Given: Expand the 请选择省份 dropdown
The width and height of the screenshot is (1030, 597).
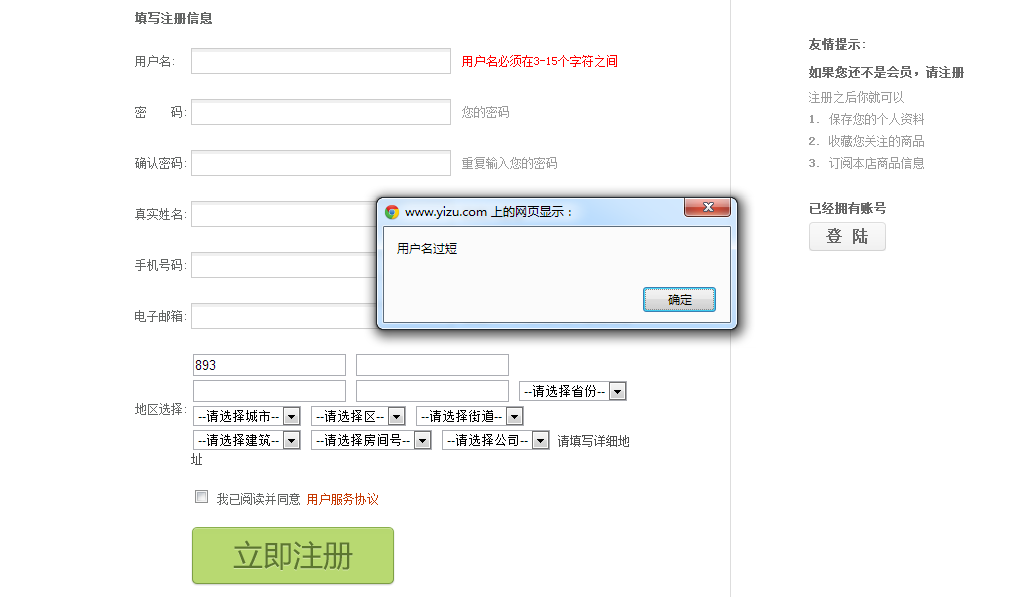Looking at the screenshot, I should [x=573, y=391].
